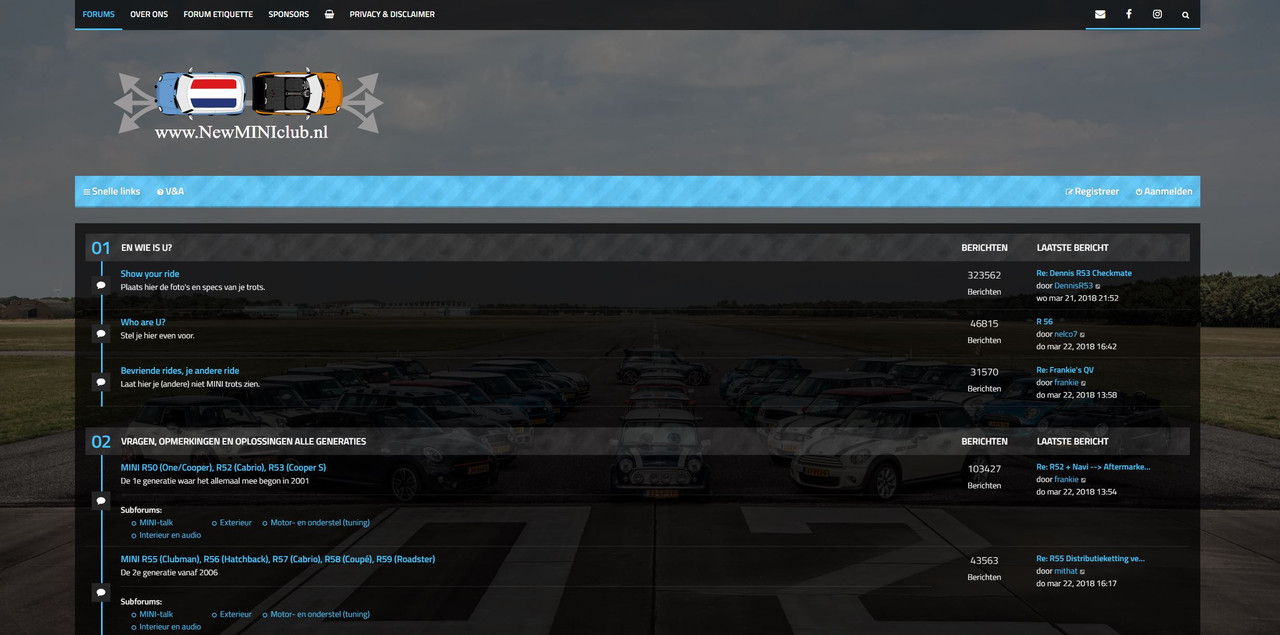Open the shop basket icon in top navigation
This screenshot has height=635, width=1280.
point(329,14)
